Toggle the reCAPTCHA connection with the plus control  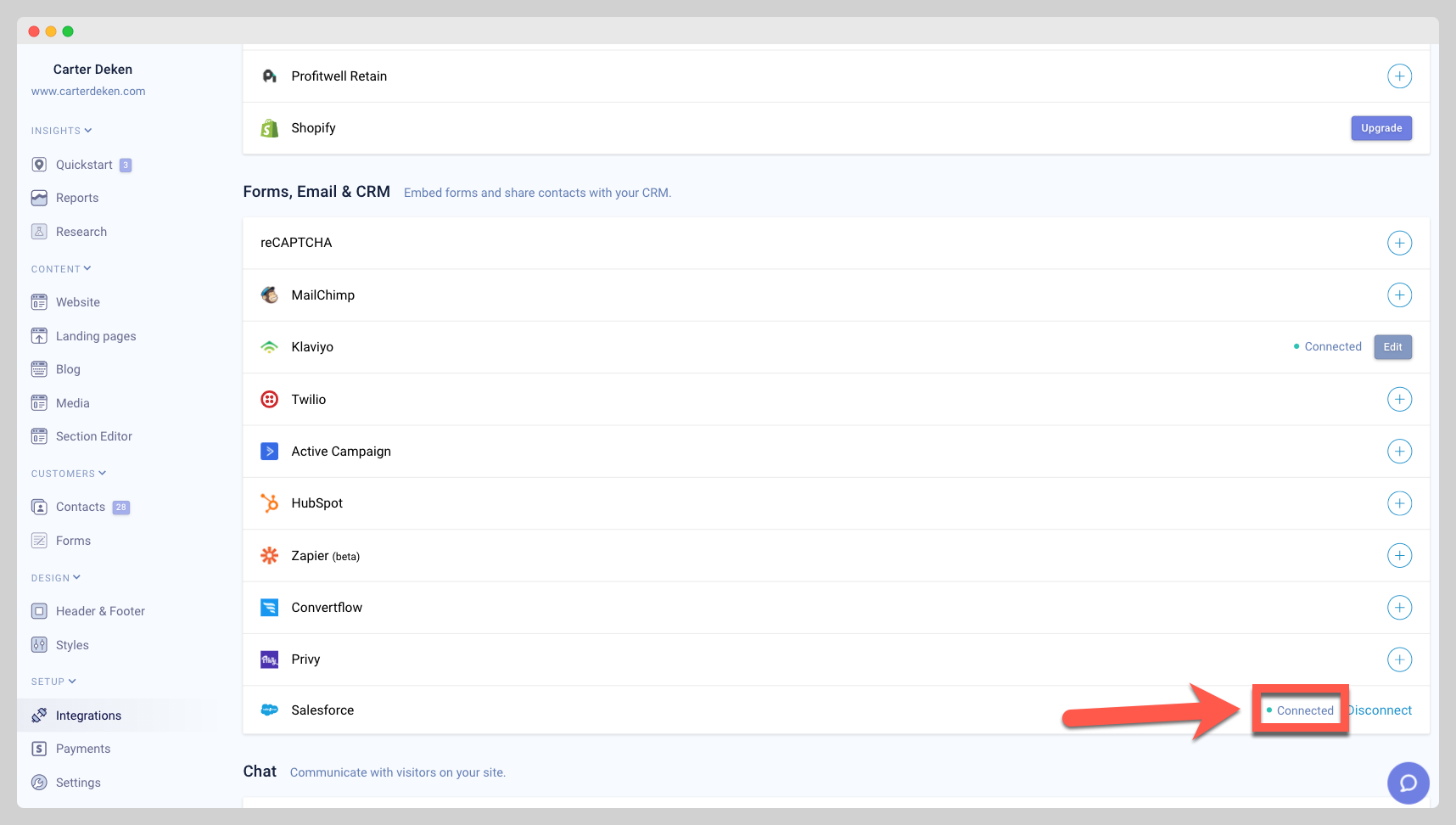coord(1399,243)
